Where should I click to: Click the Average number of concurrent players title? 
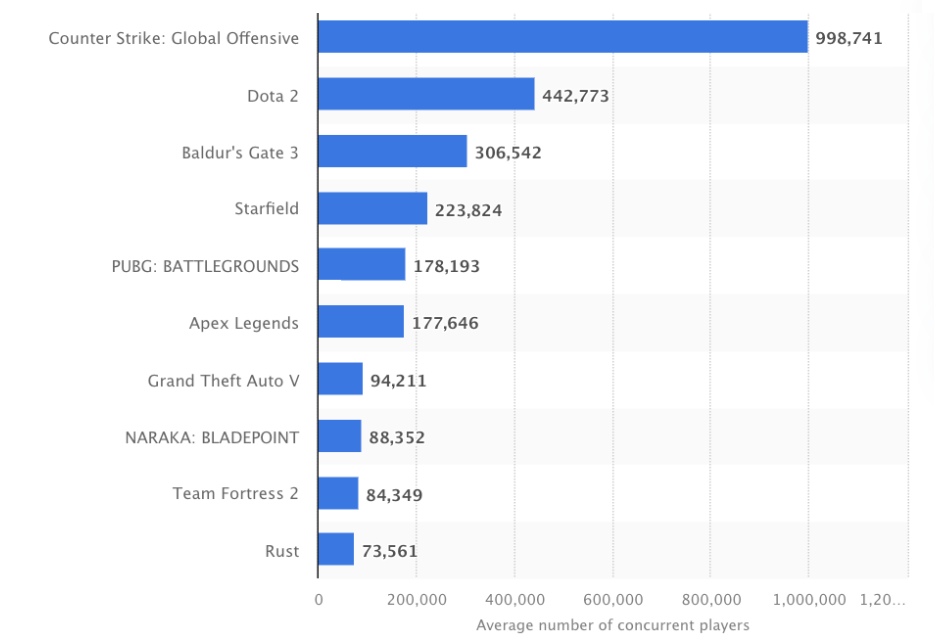point(612,625)
